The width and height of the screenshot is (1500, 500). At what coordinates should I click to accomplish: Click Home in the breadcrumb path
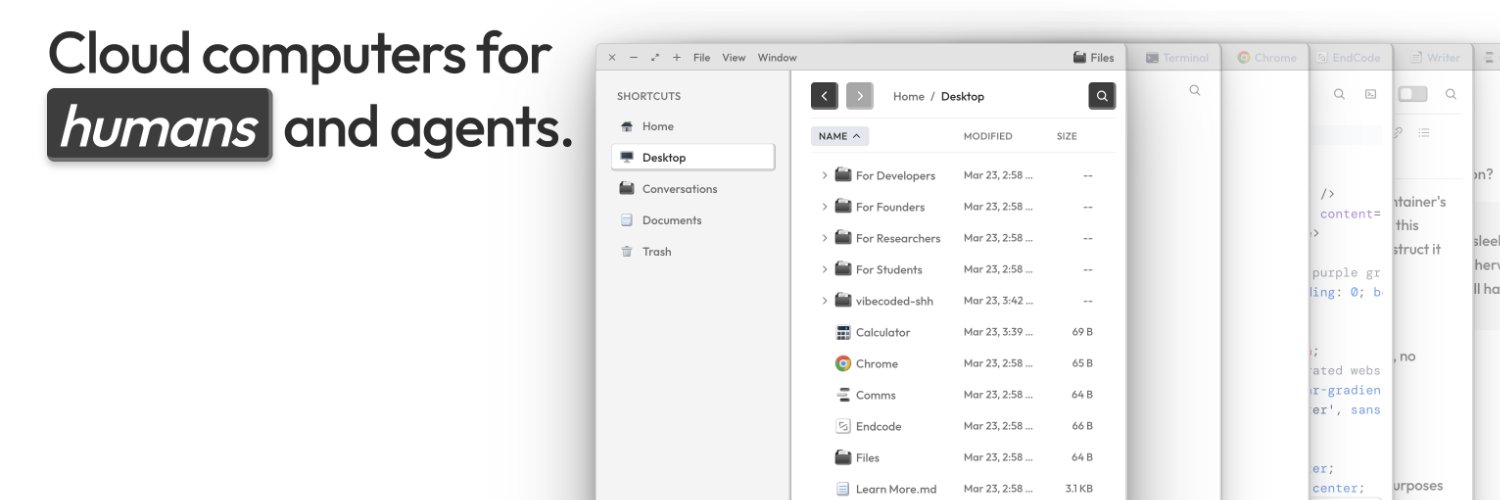908,96
